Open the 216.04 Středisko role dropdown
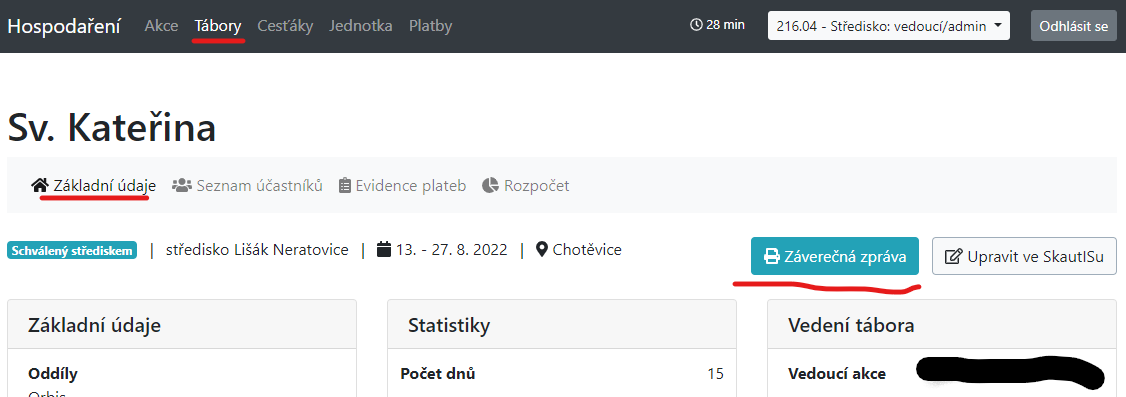1126x397 pixels. coord(888,26)
